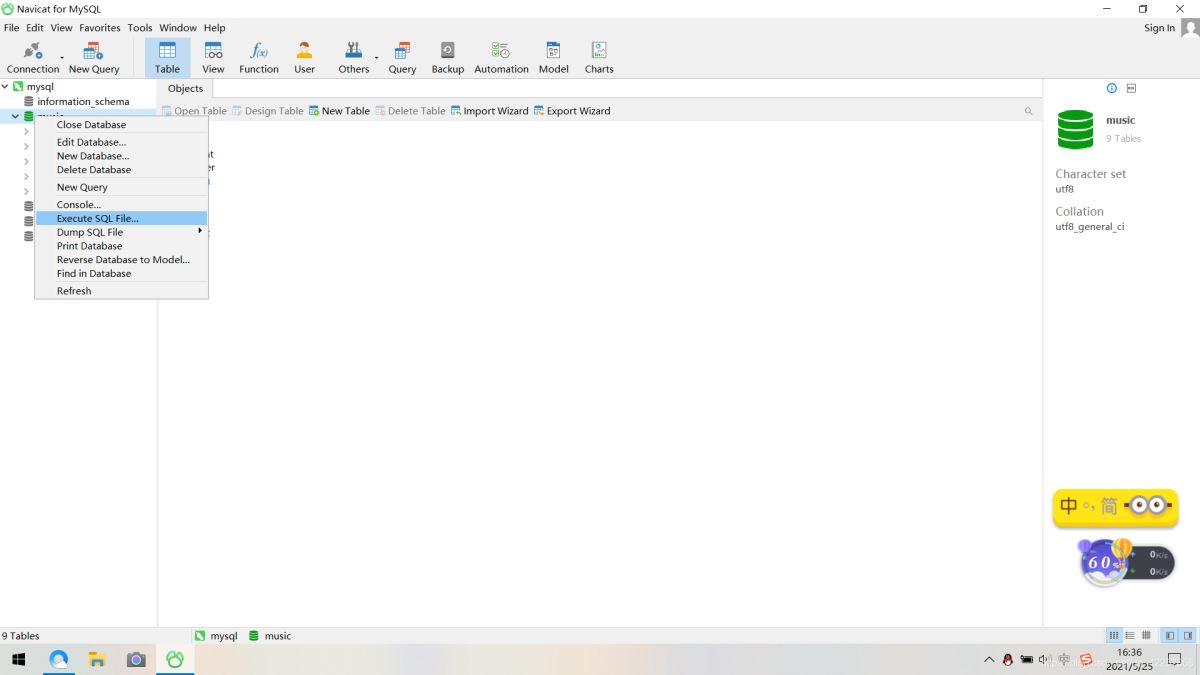Image resolution: width=1200 pixels, height=675 pixels.
Task: Open the Model tool
Action: coord(553,58)
